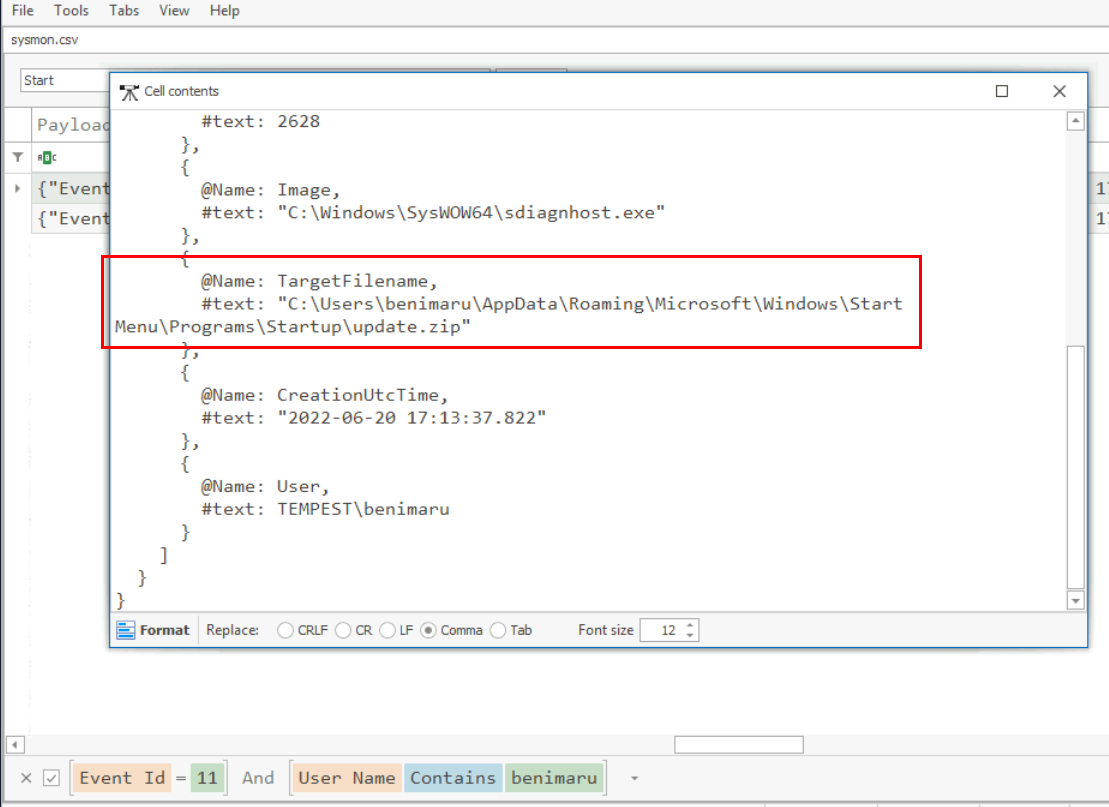Click the Payload column header

pos(71,125)
